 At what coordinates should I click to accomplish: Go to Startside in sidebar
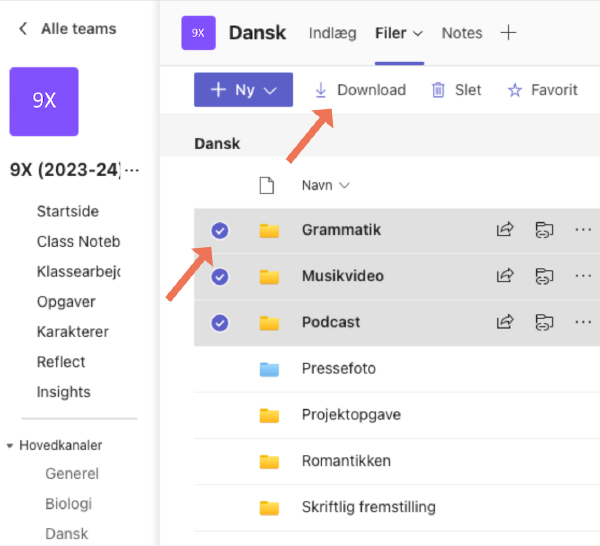pos(68,212)
